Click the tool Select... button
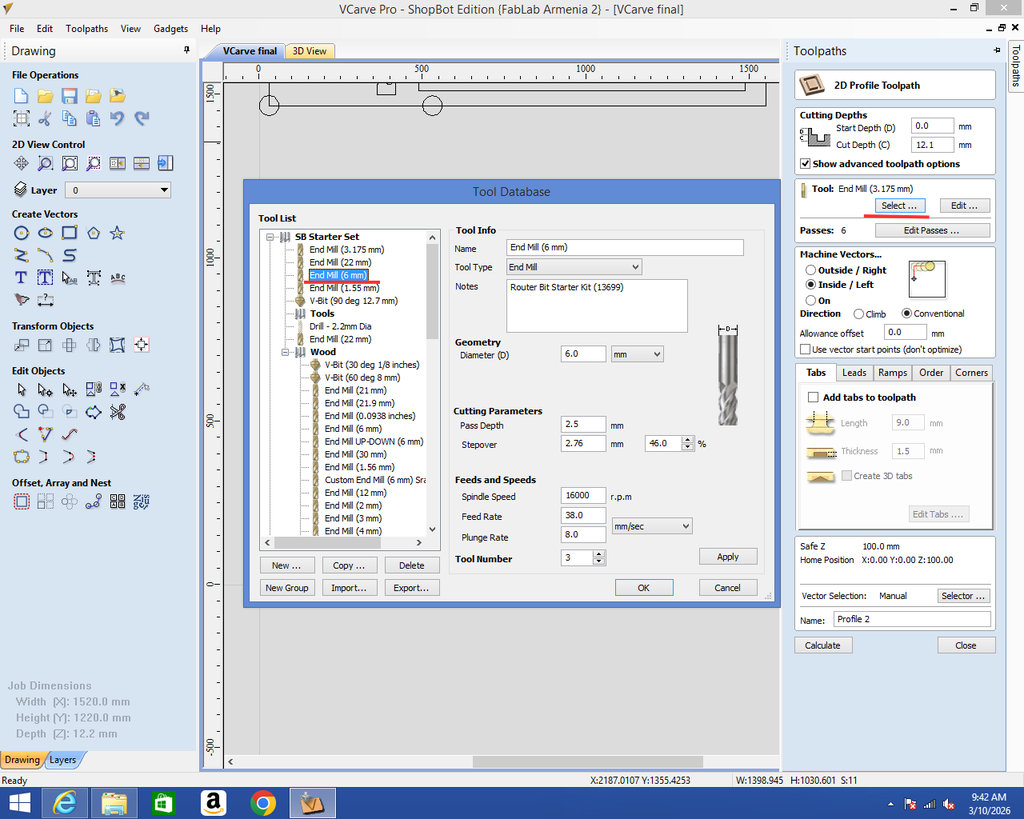The image size is (1024, 819). 899,206
